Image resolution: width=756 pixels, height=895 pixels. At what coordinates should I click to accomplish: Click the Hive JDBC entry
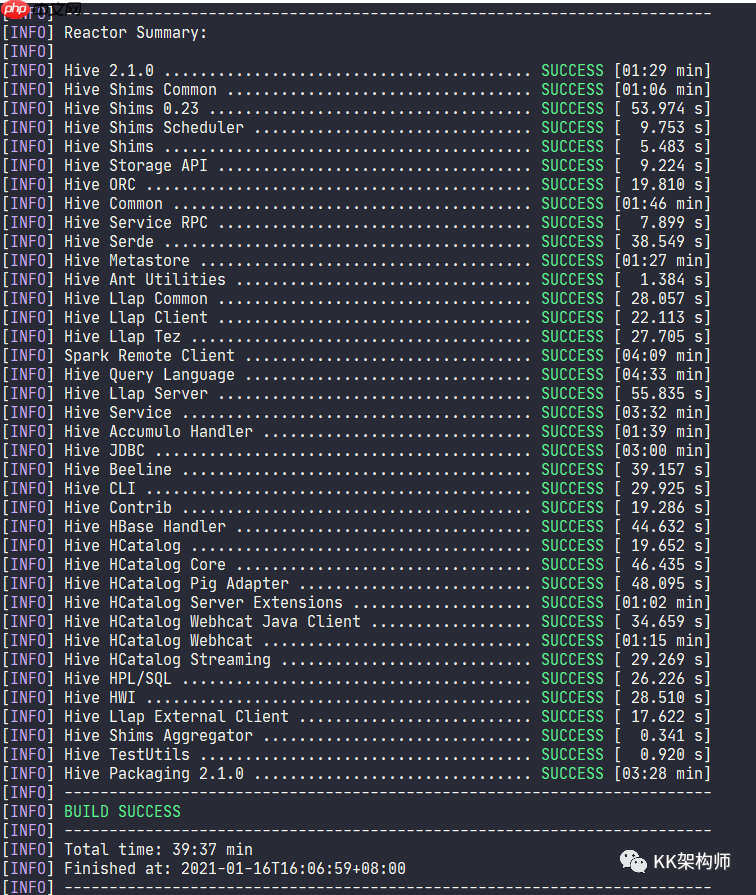pos(104,450)
